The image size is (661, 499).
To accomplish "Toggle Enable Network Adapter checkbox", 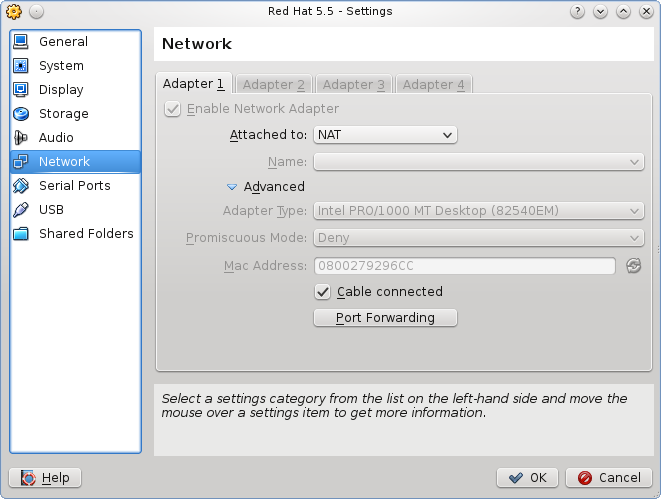I will pos(172,109).
